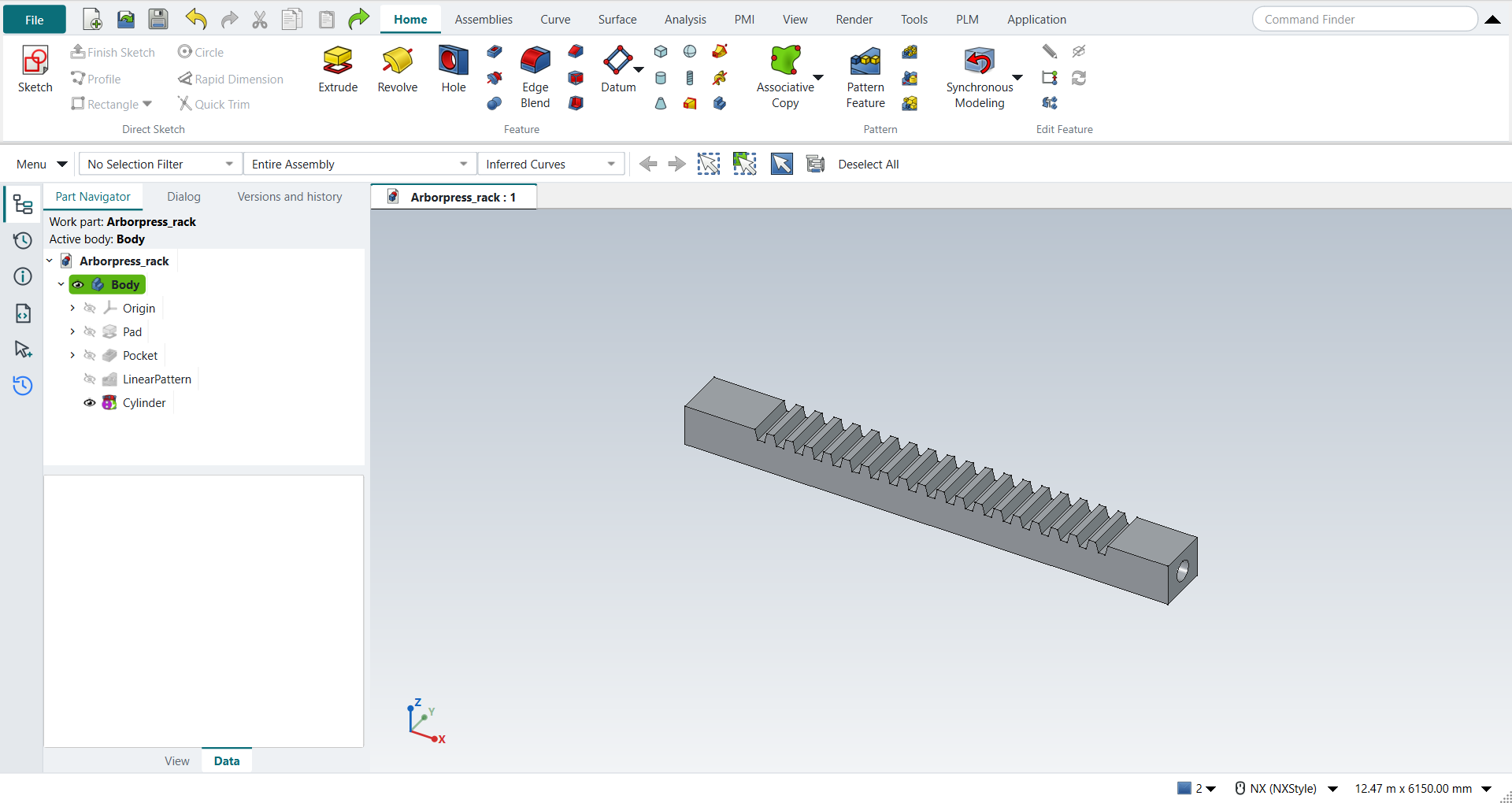Switch to the View bottom tab
The image size is (1512, 803).
pyautogui.click(x=177, y=760)
